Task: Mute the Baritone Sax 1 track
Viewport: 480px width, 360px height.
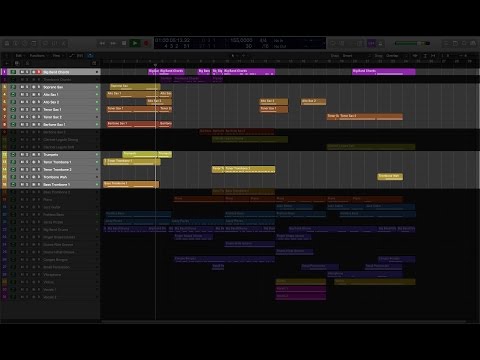Action: pyautogui.click(x=23, y=125)
